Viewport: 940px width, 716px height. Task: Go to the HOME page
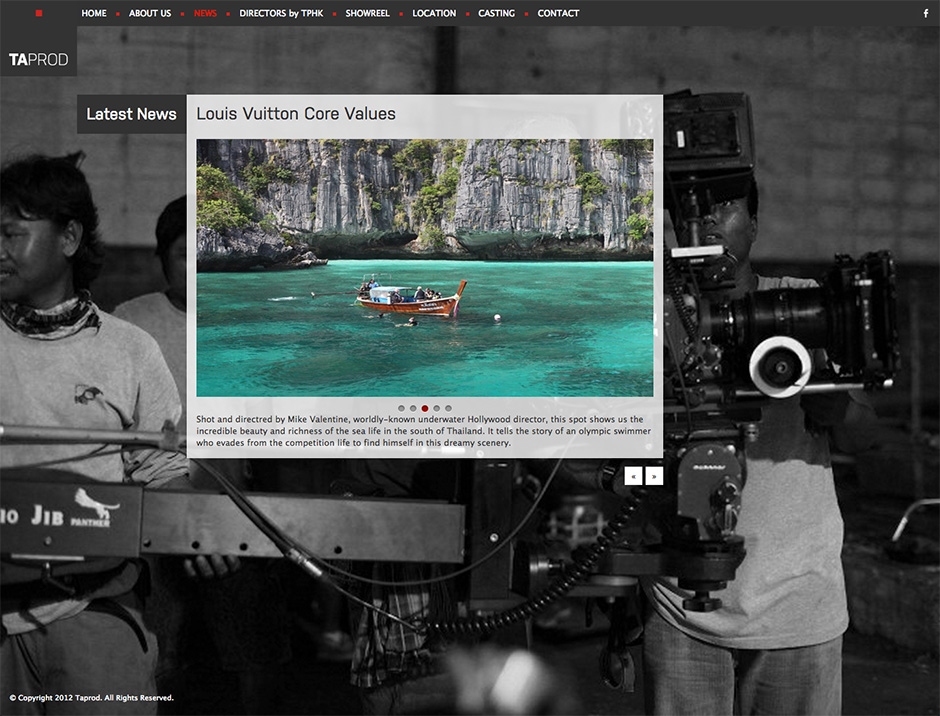[94, 13]
